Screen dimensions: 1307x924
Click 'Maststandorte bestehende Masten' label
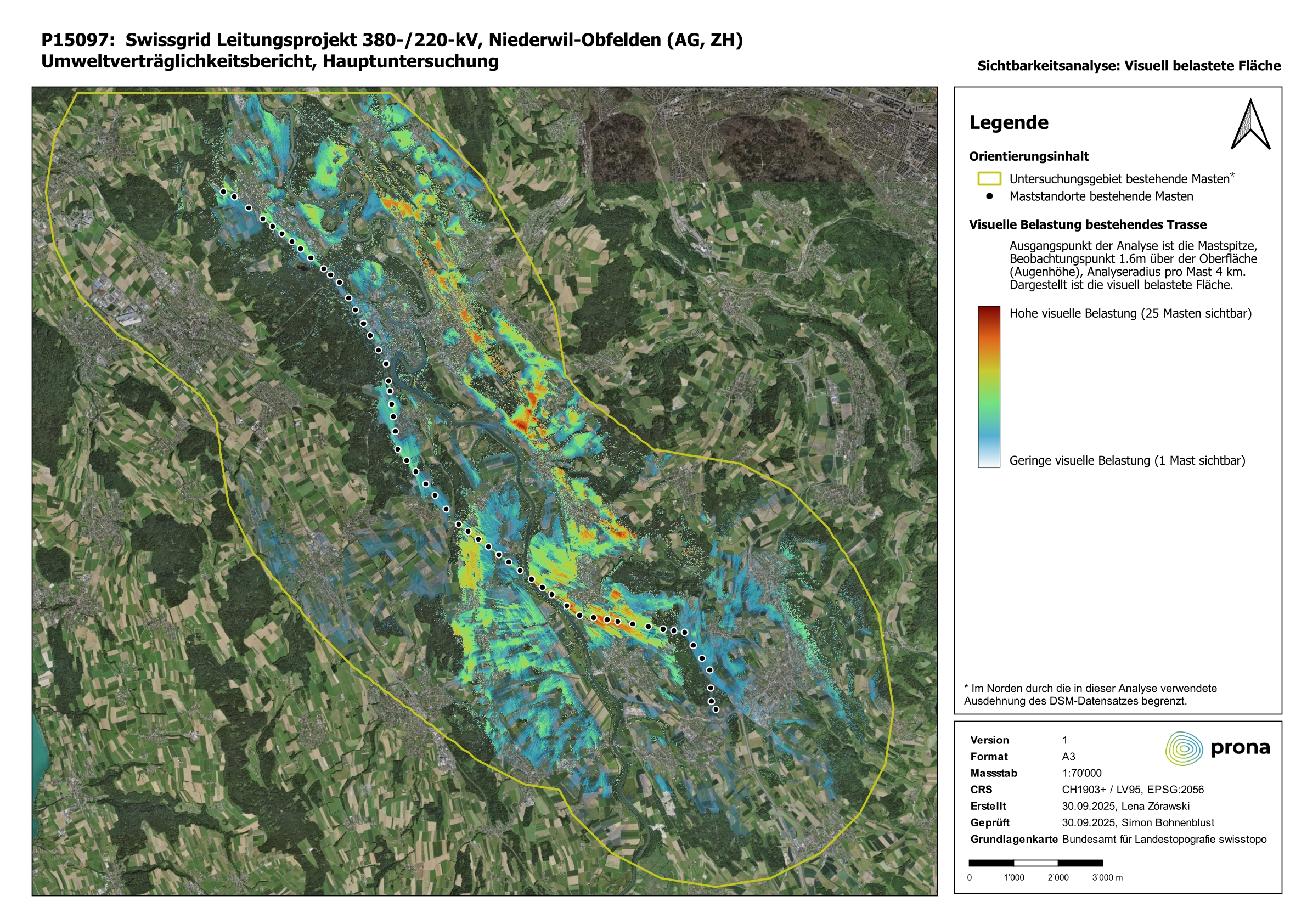click(1101, 196)
